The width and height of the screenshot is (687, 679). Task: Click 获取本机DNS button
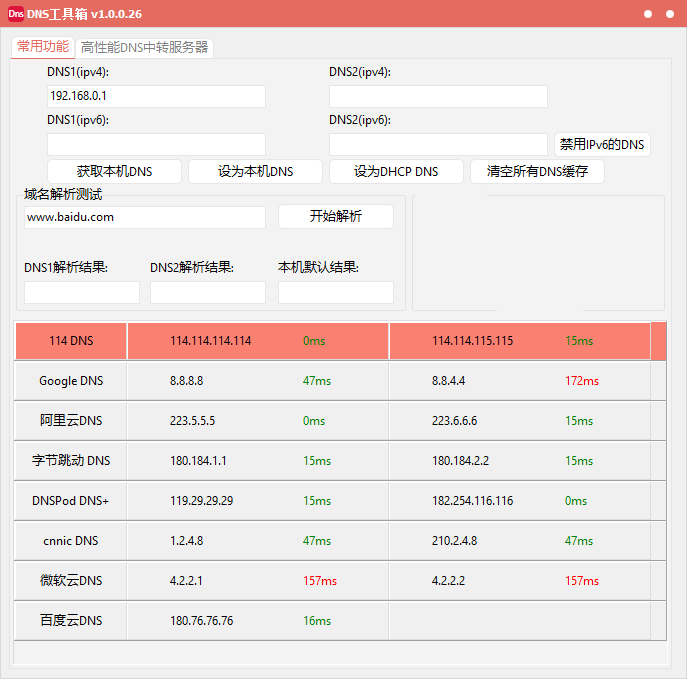click(x=114, y=171)
